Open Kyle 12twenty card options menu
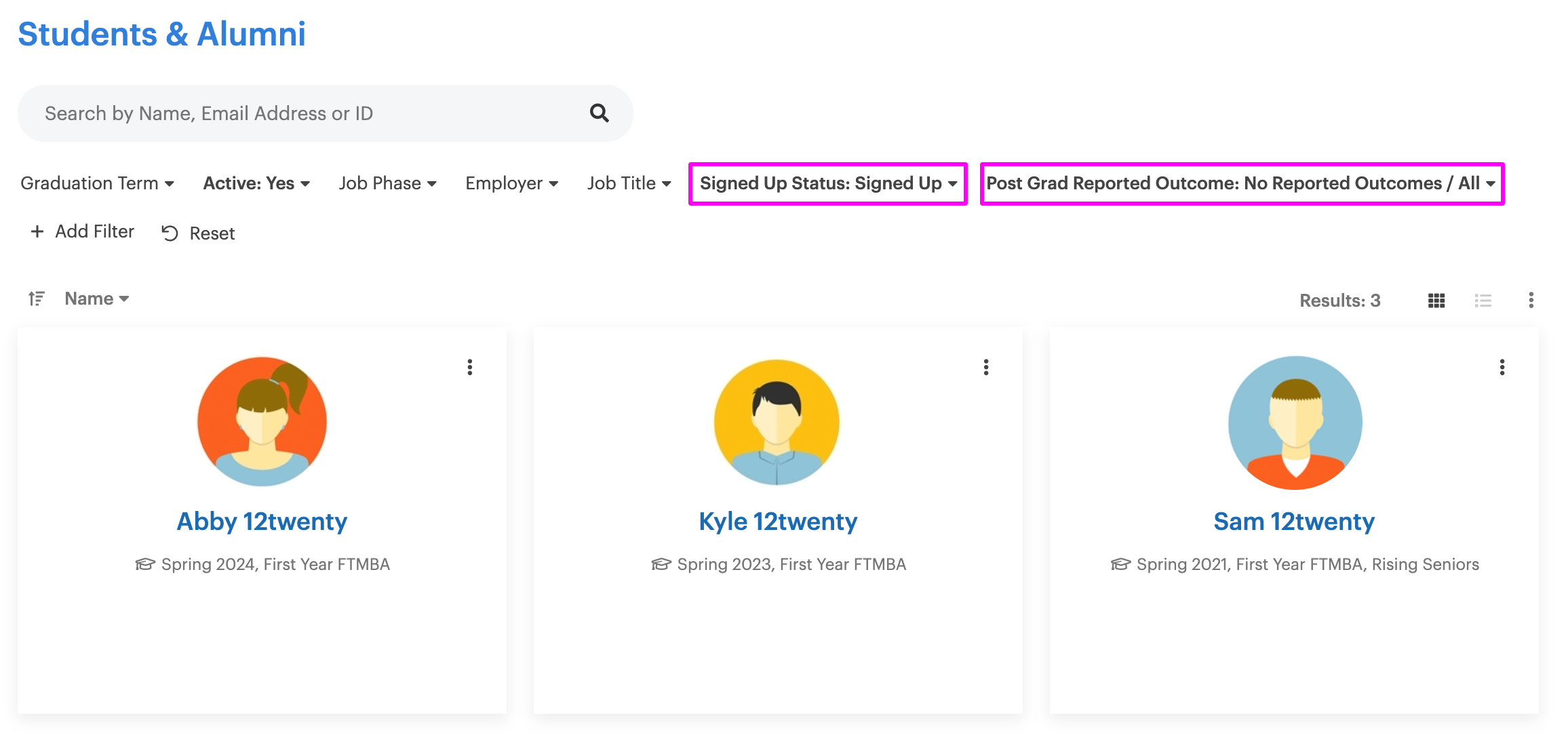The width and height of the screenshot is (1568, 741). click(985, 367)
